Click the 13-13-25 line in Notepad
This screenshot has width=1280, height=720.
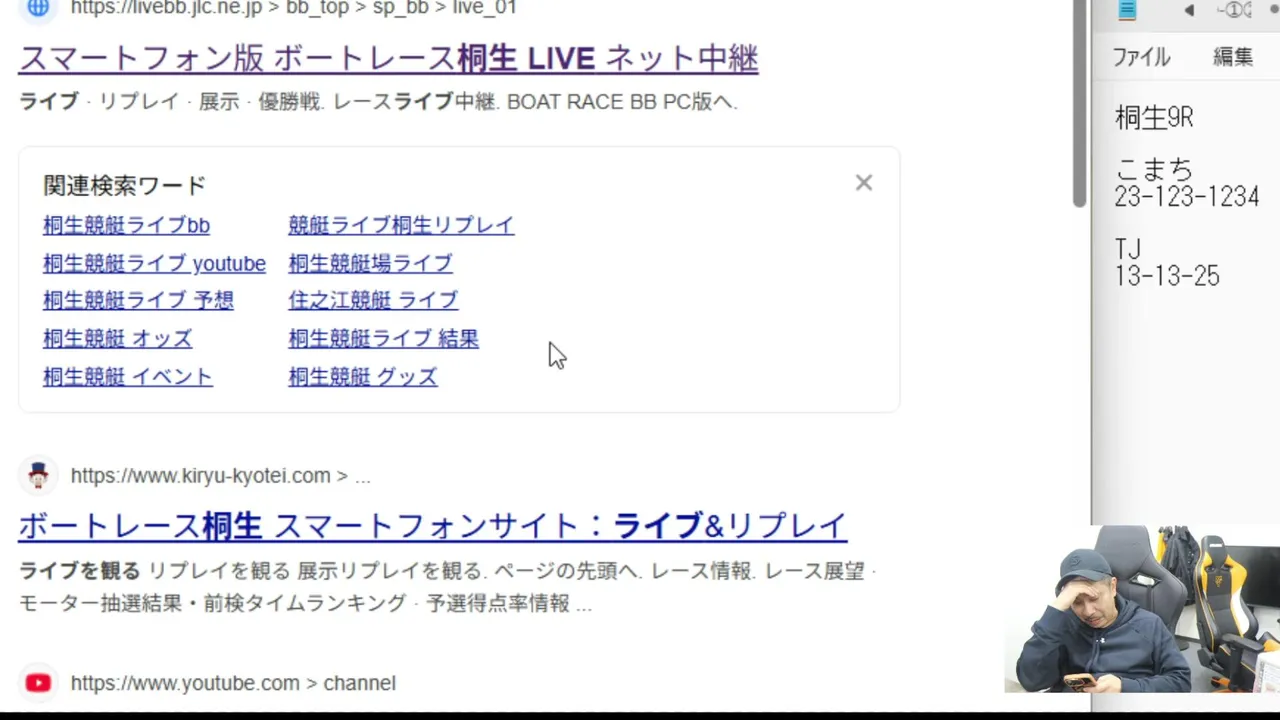click(1167, 277)
